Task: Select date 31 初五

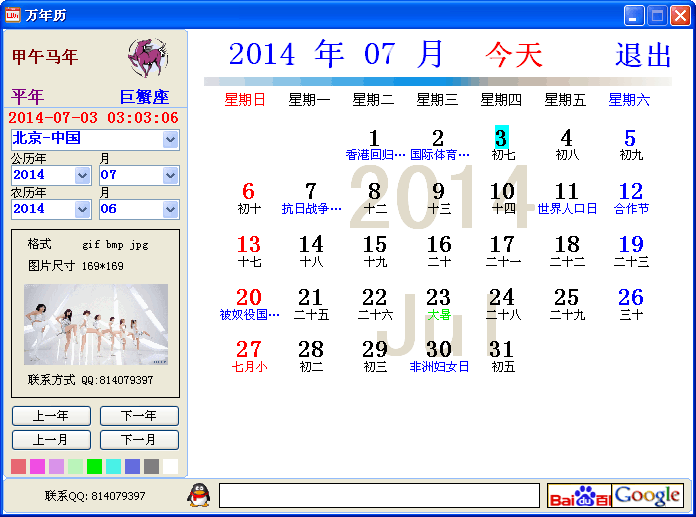Action: pyautogui.click(x=502, y=355)
